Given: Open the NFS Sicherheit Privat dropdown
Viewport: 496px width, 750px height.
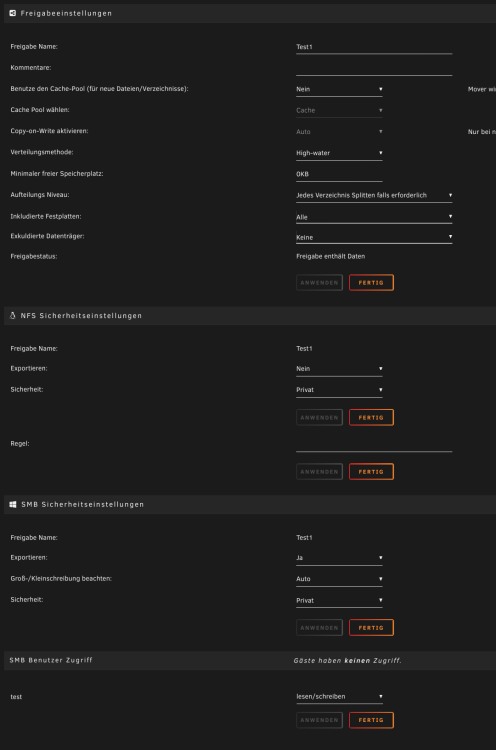Looking at the screenshot, I should [339, 390].
